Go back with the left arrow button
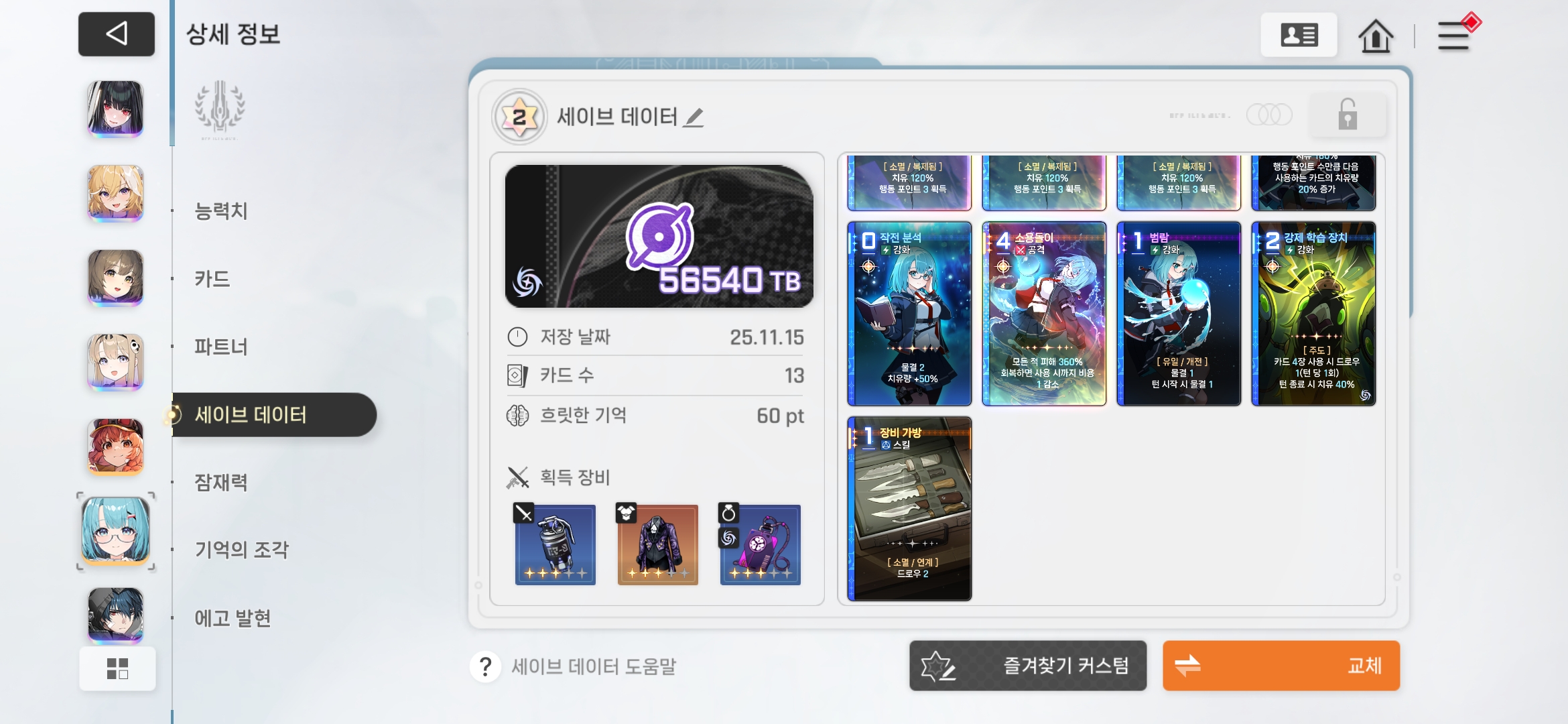 click(x=117, y=34)
